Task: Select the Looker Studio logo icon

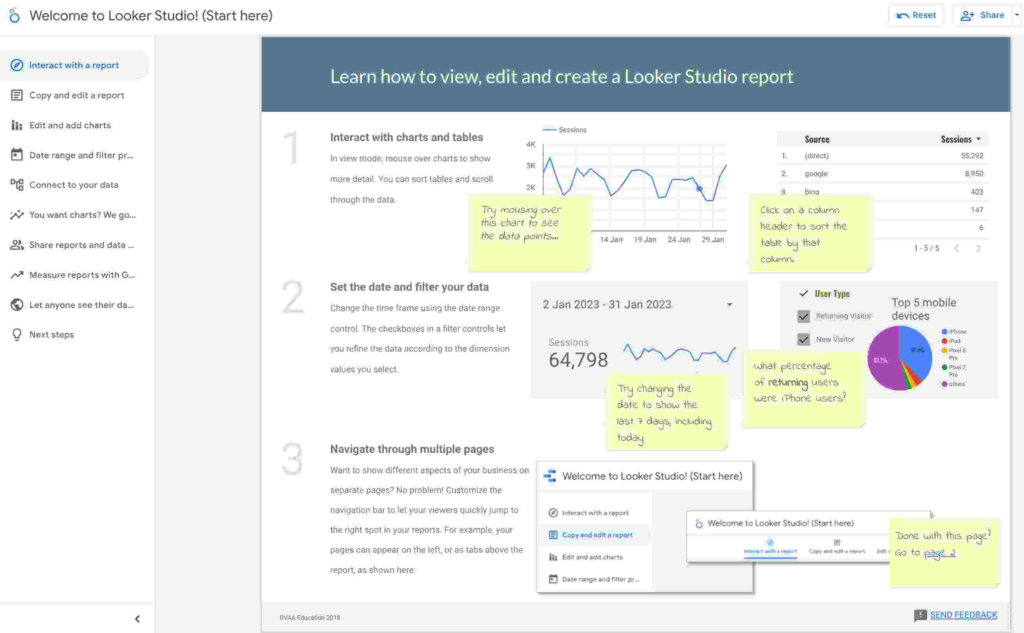Action: tap(12, 15)
